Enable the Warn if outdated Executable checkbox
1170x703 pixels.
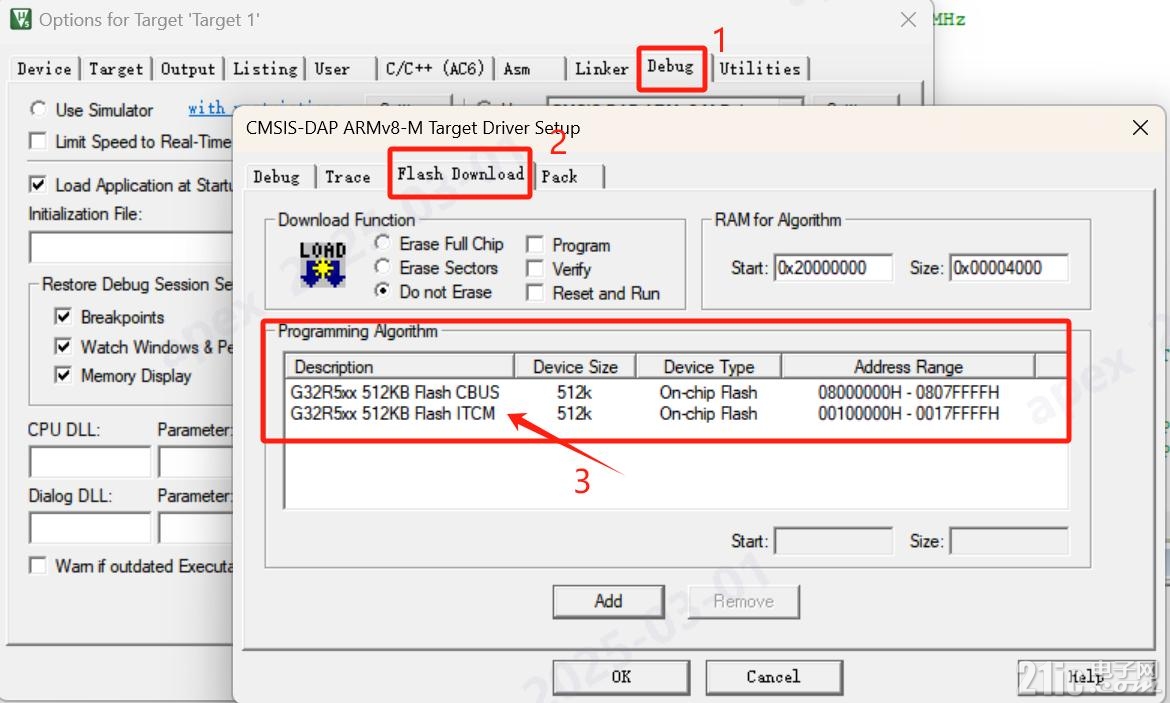37,566
